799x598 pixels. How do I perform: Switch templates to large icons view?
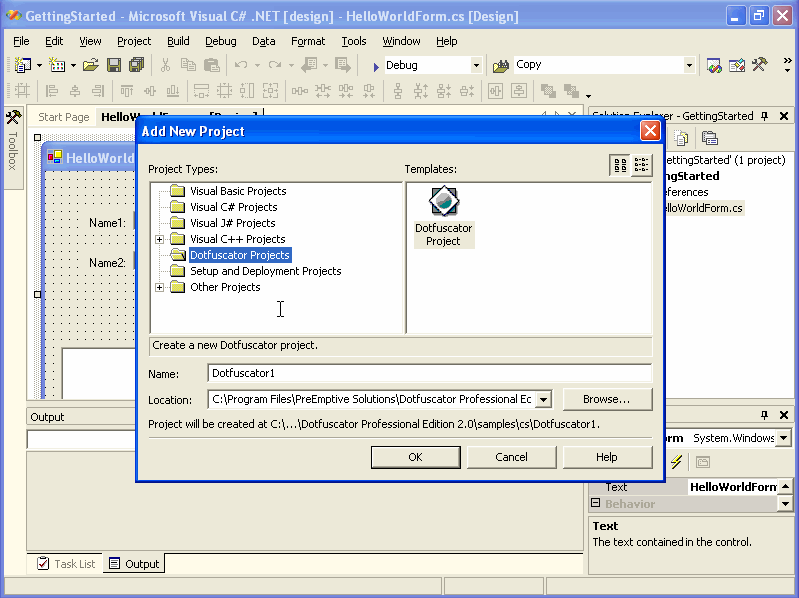click(620, 166)
